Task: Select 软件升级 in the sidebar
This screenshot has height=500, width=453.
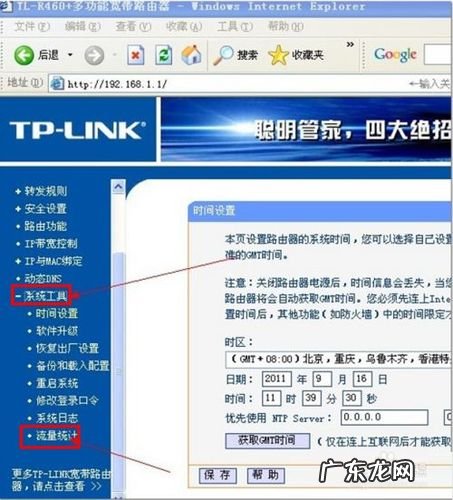Action: tap(53, 331)
